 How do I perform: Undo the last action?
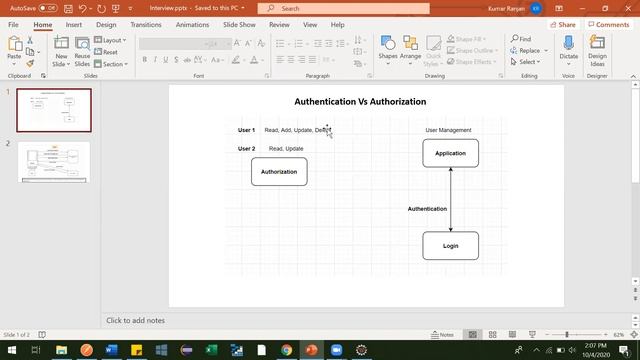pyautogui.click(x=82, y=8)
